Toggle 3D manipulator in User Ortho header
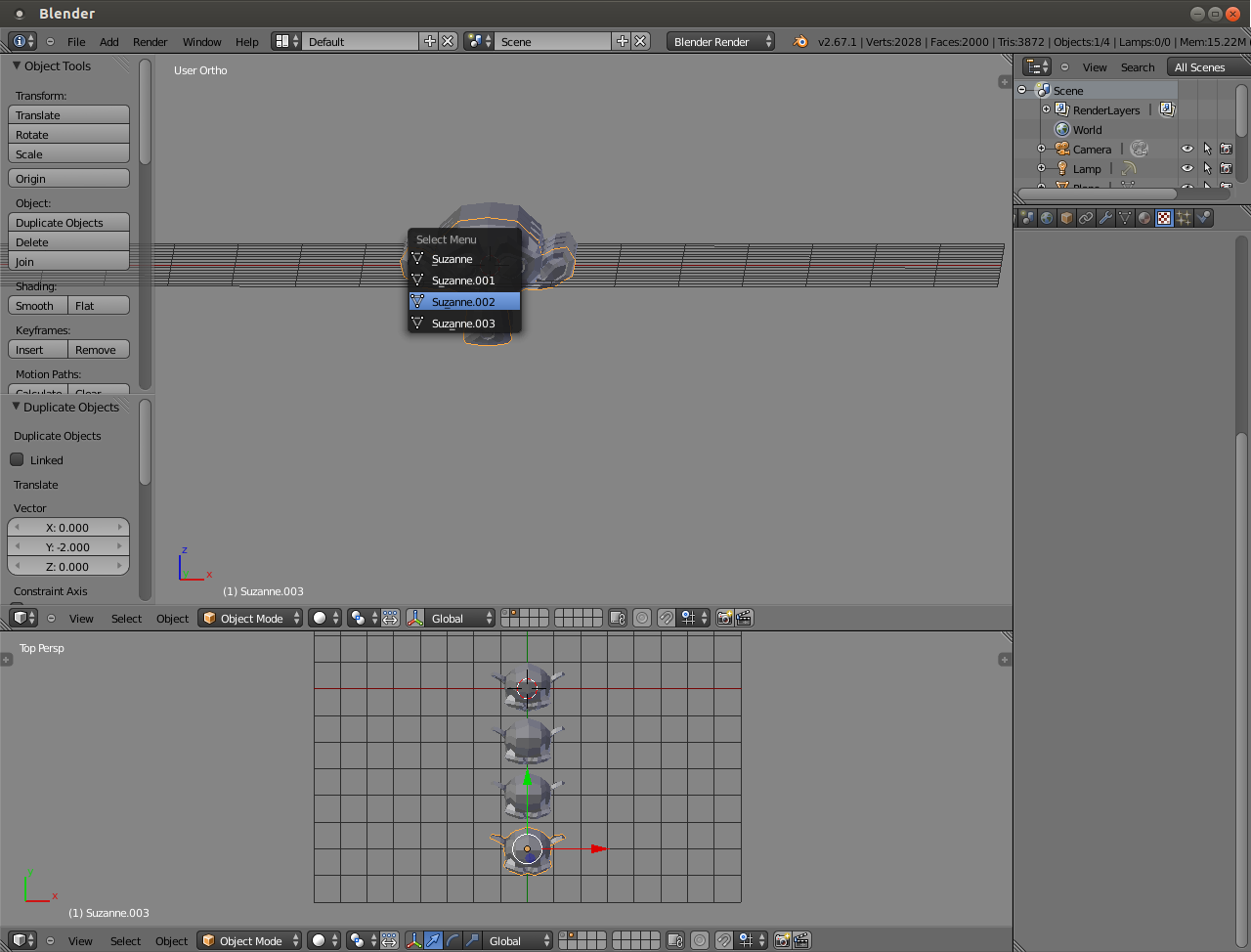Viewport: 1251px width, 952px height. tap(415, 618)
